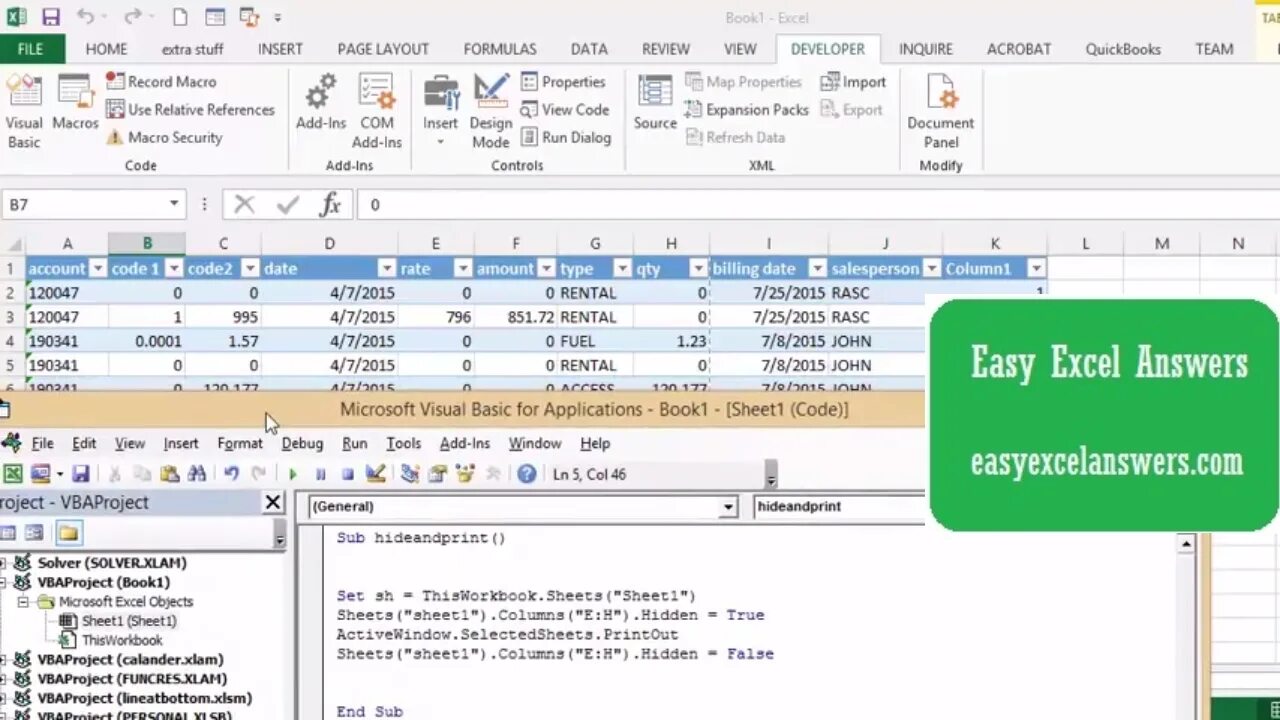
Task: Click View Microsoft Excel icon in VBA toolbar
Action: pyautogui.click(x=13, y=474)
